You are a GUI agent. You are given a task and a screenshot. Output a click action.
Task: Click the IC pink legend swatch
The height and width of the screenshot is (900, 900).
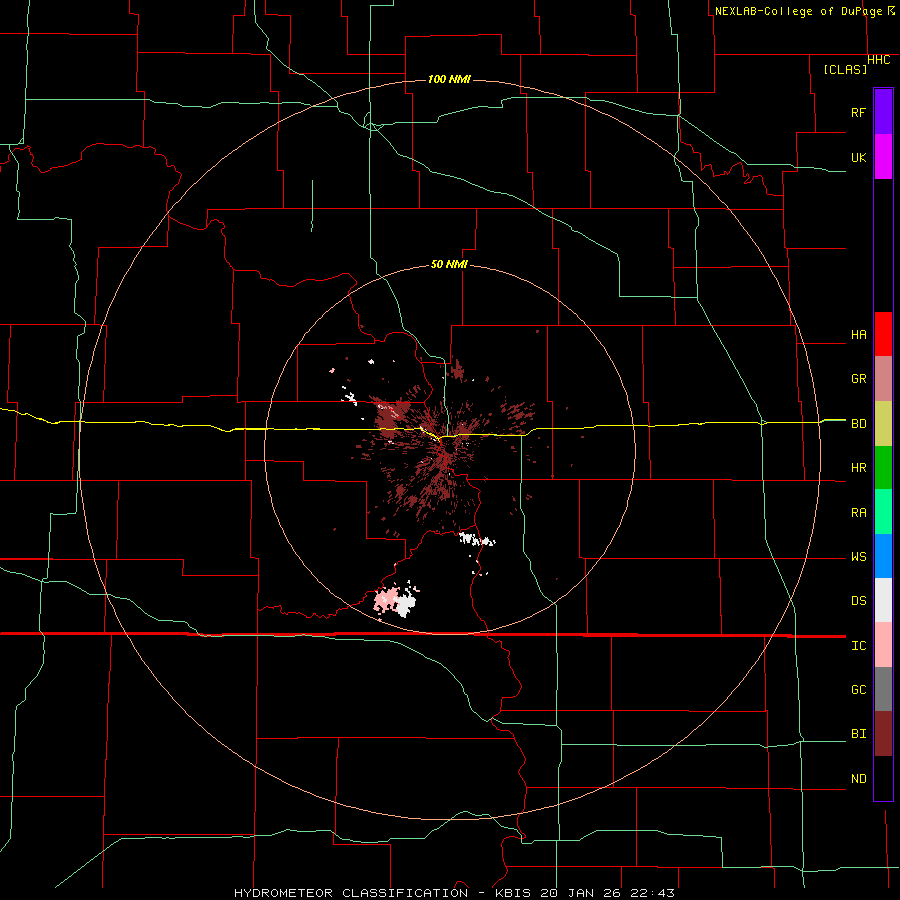point(883,645)
